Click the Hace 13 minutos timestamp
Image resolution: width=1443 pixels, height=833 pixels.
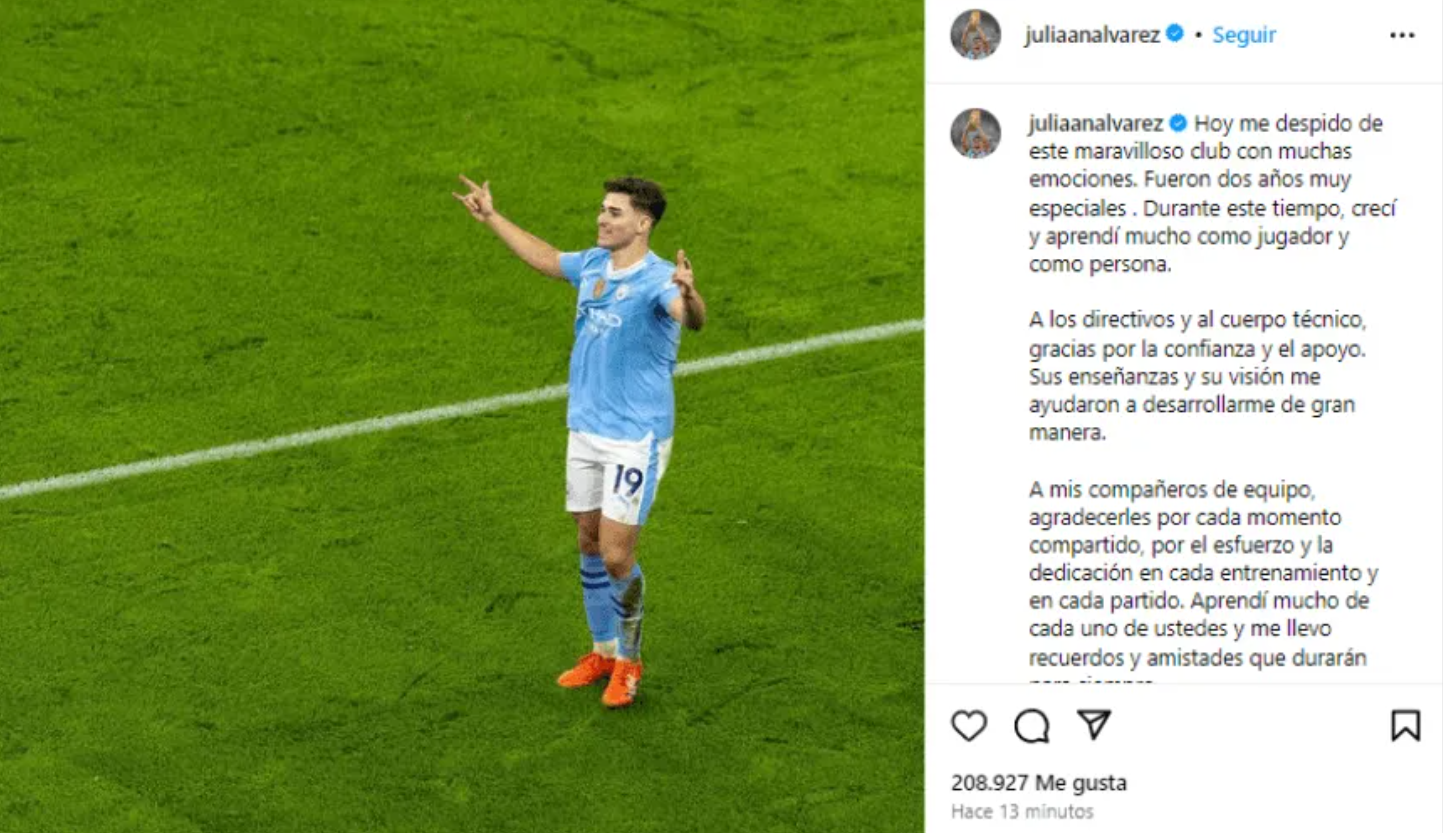tap(1022, 811)
